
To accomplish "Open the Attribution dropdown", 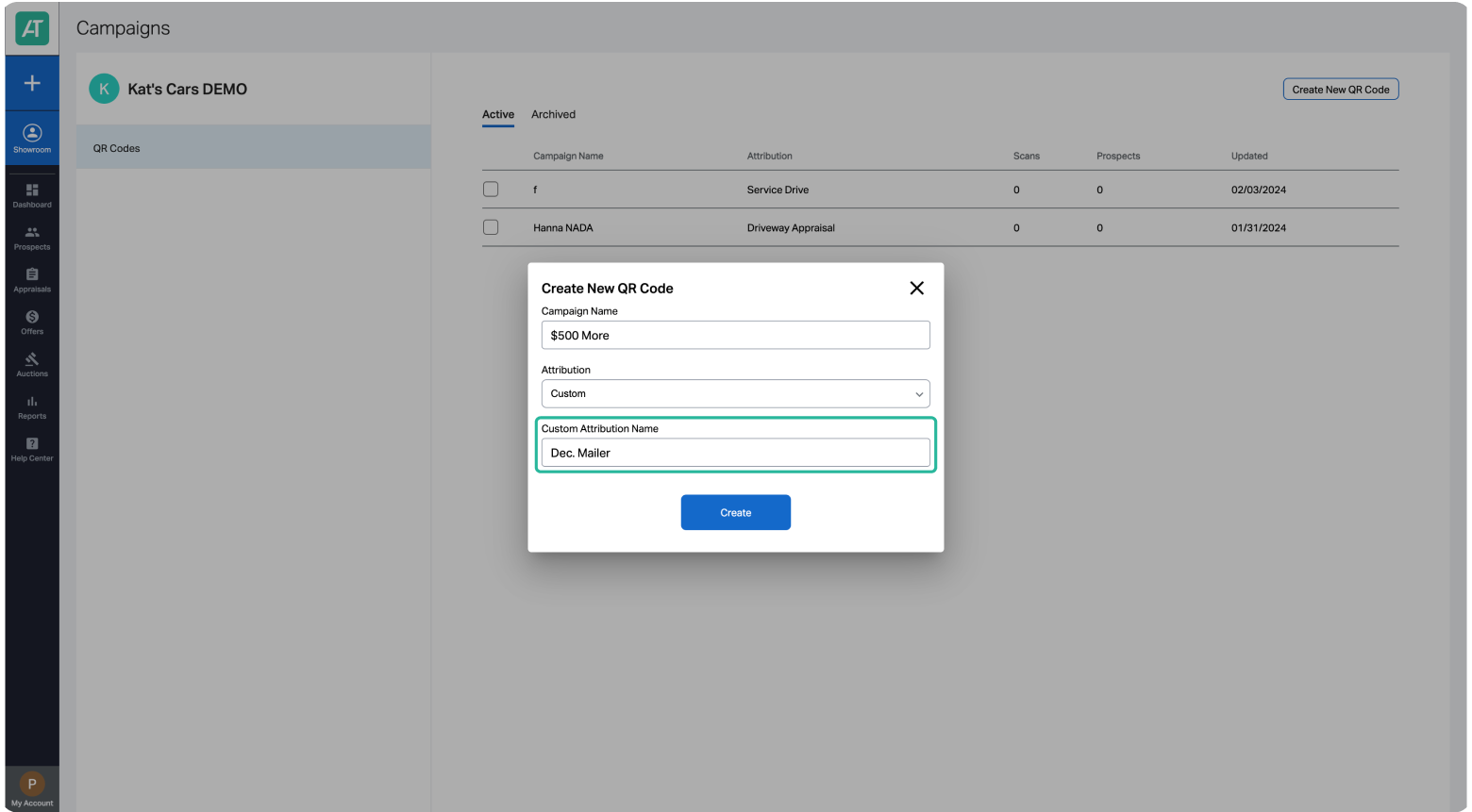I will tap(736, 393).
